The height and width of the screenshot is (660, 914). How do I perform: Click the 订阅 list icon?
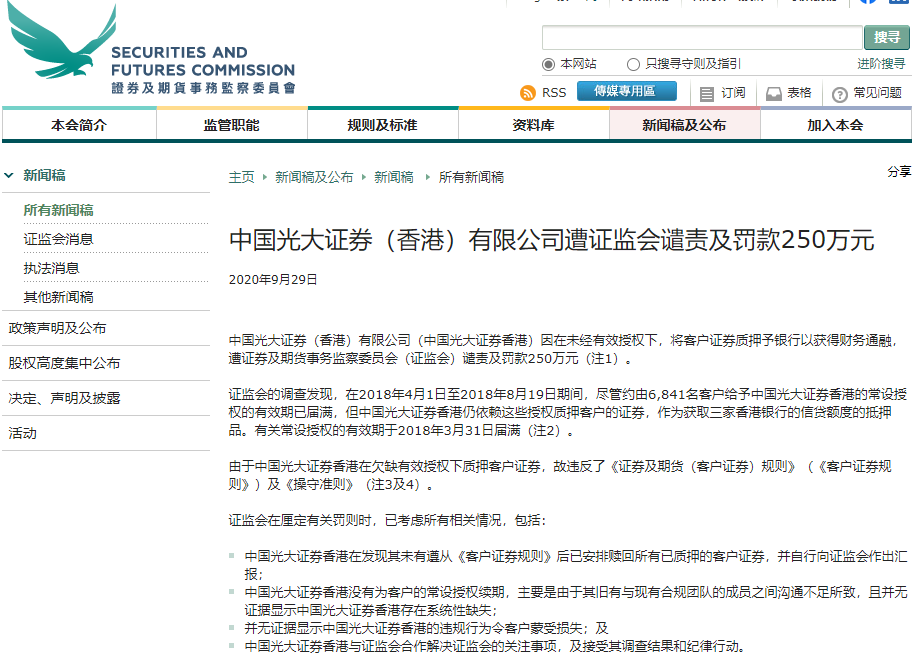(x=706, y=94)
